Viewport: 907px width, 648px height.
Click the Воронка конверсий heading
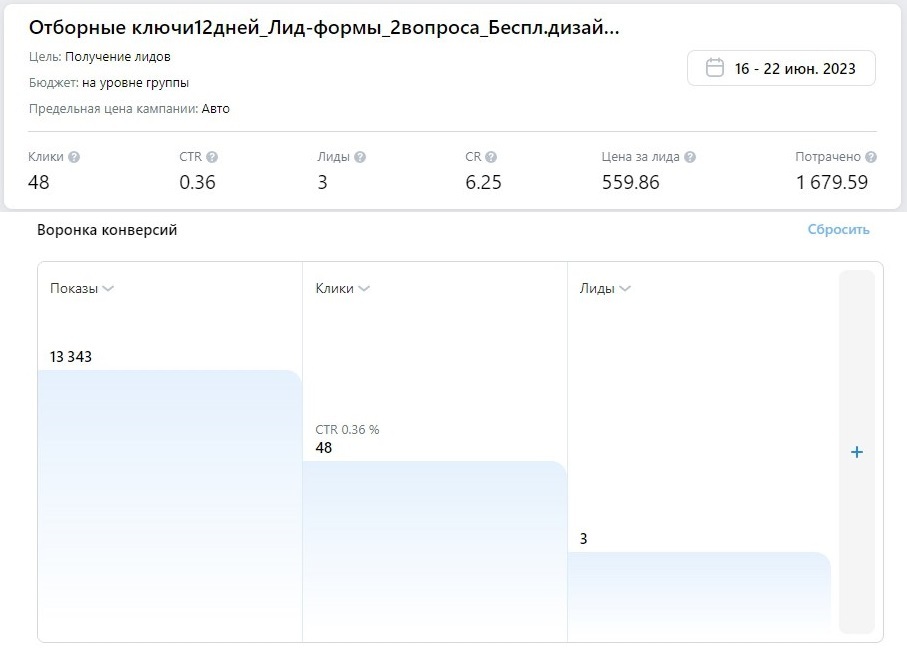[107, 230]
